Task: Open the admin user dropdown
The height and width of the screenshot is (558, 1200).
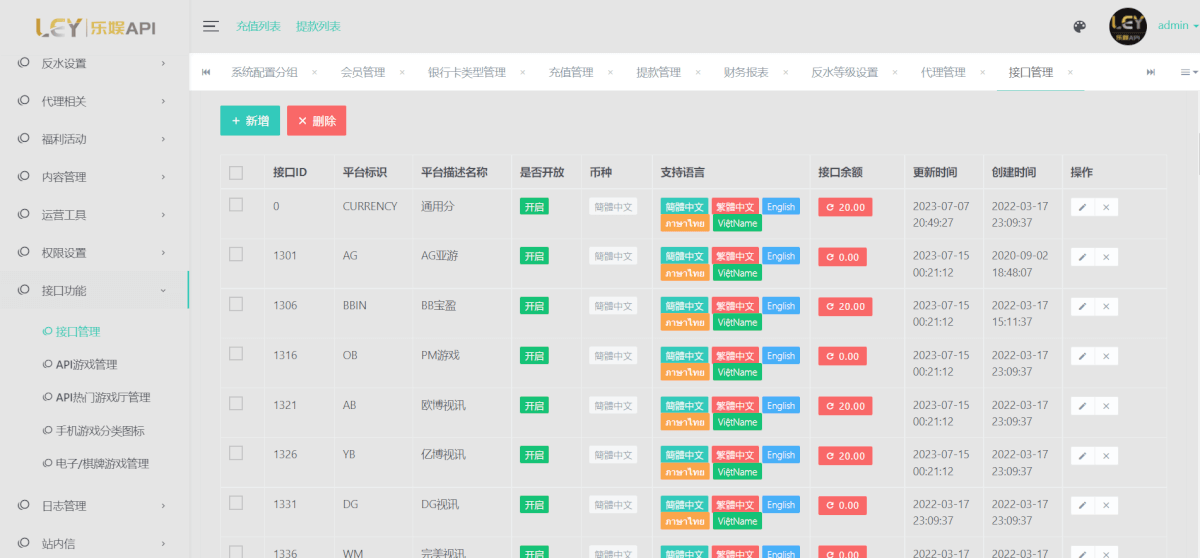Action: tap(1177, 26)
